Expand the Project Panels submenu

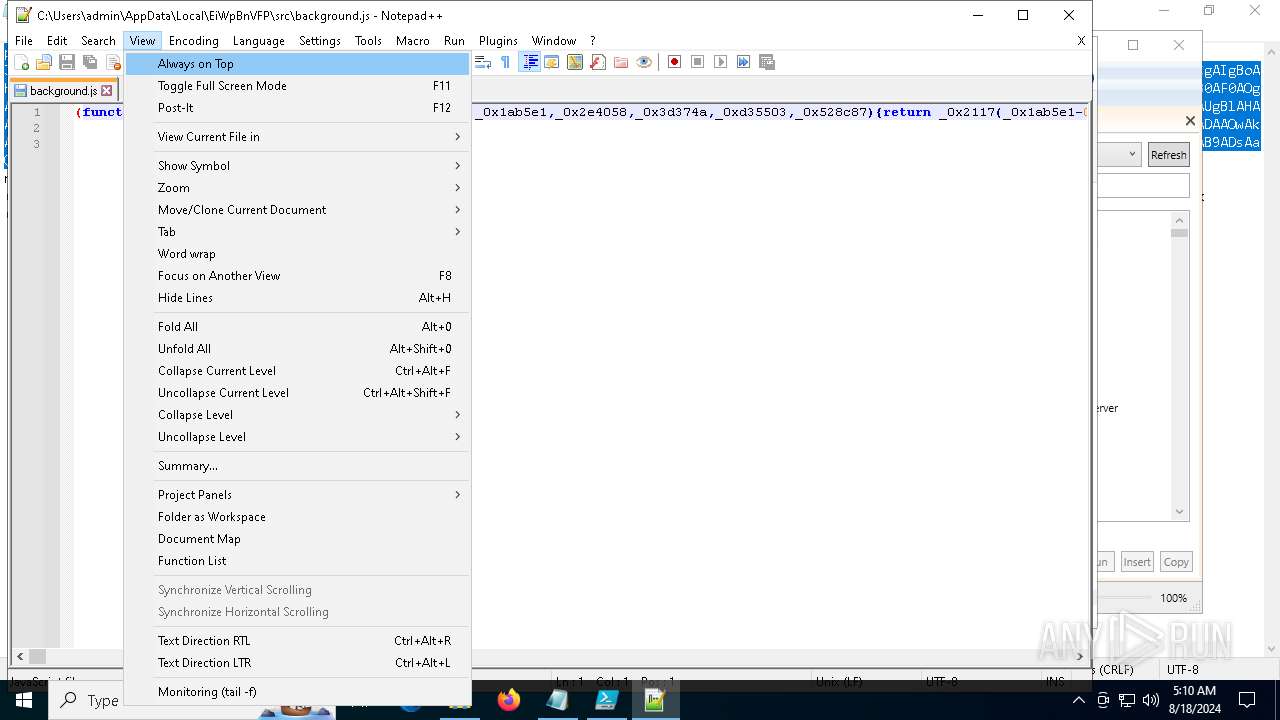297,495
